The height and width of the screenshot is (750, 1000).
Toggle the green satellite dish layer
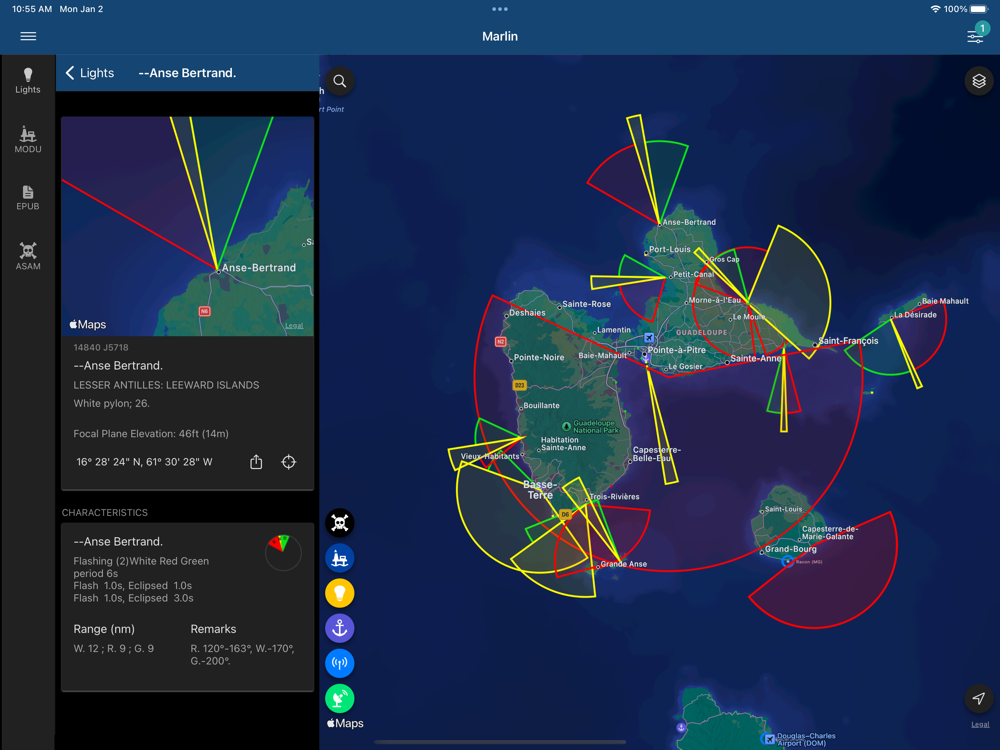click(340, 698)
